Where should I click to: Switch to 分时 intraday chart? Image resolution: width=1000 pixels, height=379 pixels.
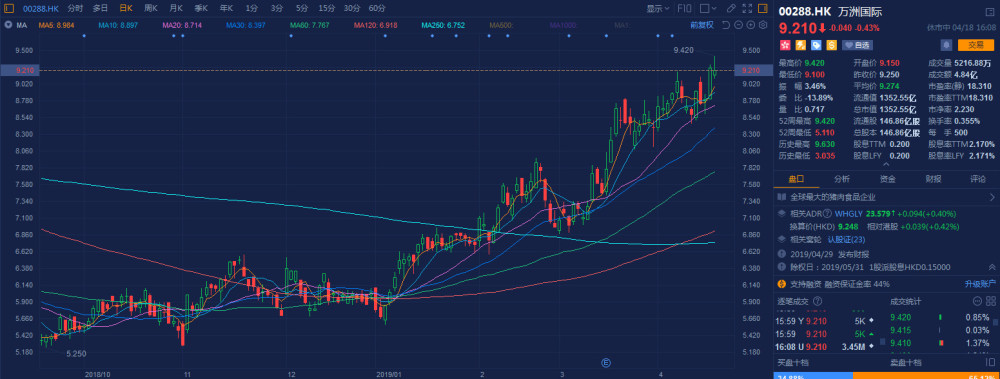(75, 8)
